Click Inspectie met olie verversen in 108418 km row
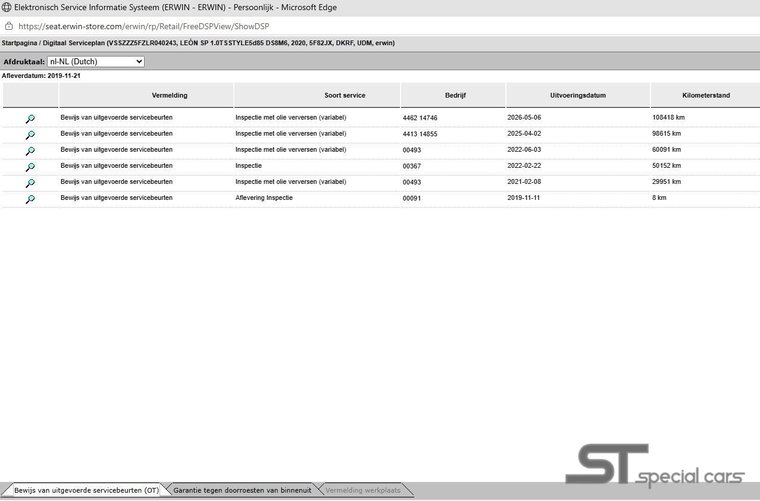Viewport: 760px width, 501px height. tap(291, 117)
